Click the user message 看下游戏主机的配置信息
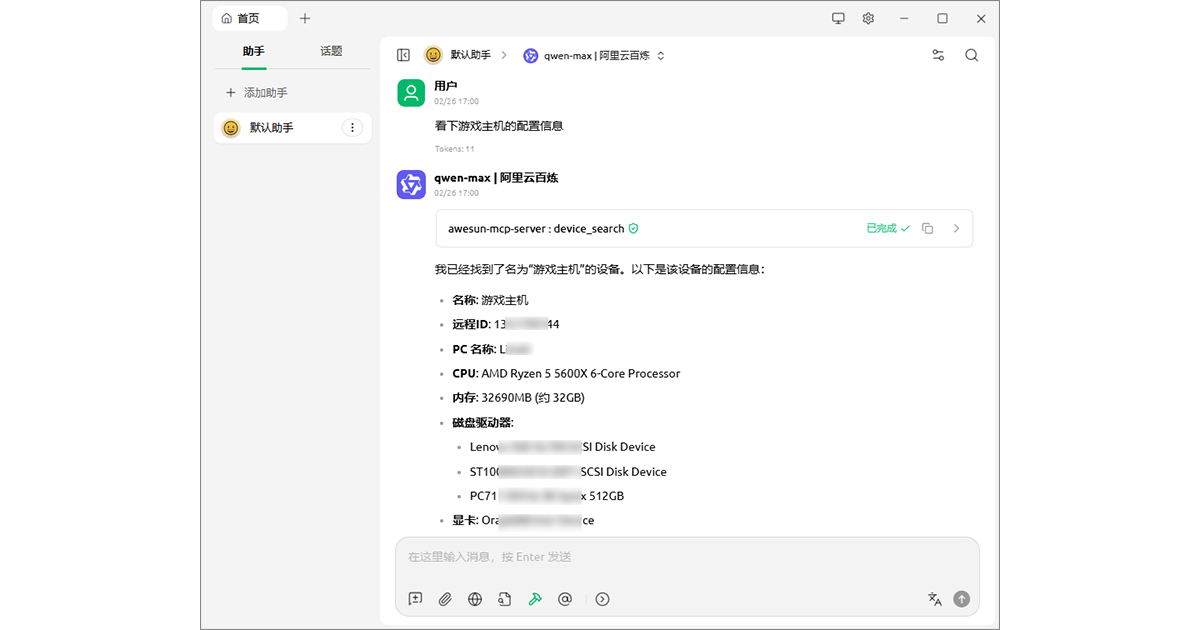Image resolution: width=1200 pixels, height=630 pixels. [499, 126]
